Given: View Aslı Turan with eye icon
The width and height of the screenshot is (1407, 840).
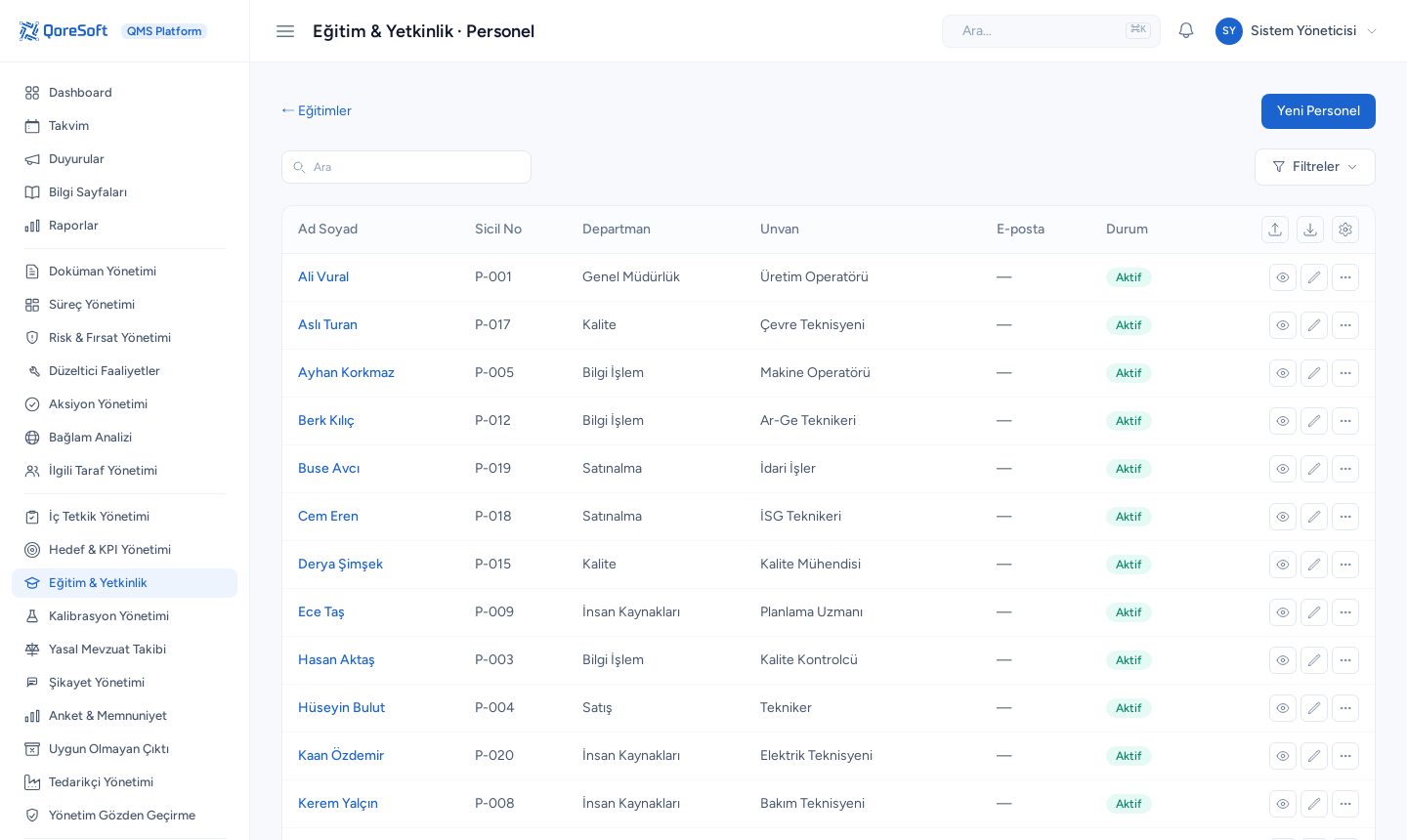Looking at the screenshot, I should 1283,325.
